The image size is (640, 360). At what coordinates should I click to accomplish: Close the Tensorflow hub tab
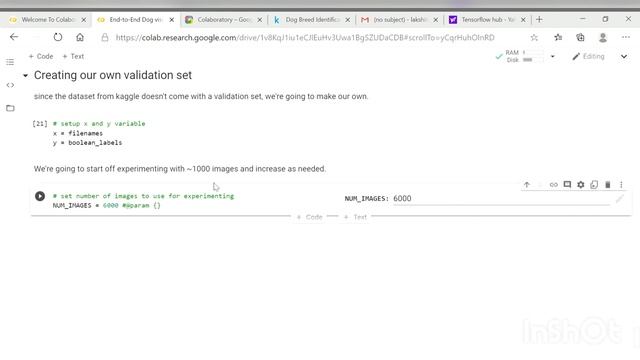[x=523, y=20]
